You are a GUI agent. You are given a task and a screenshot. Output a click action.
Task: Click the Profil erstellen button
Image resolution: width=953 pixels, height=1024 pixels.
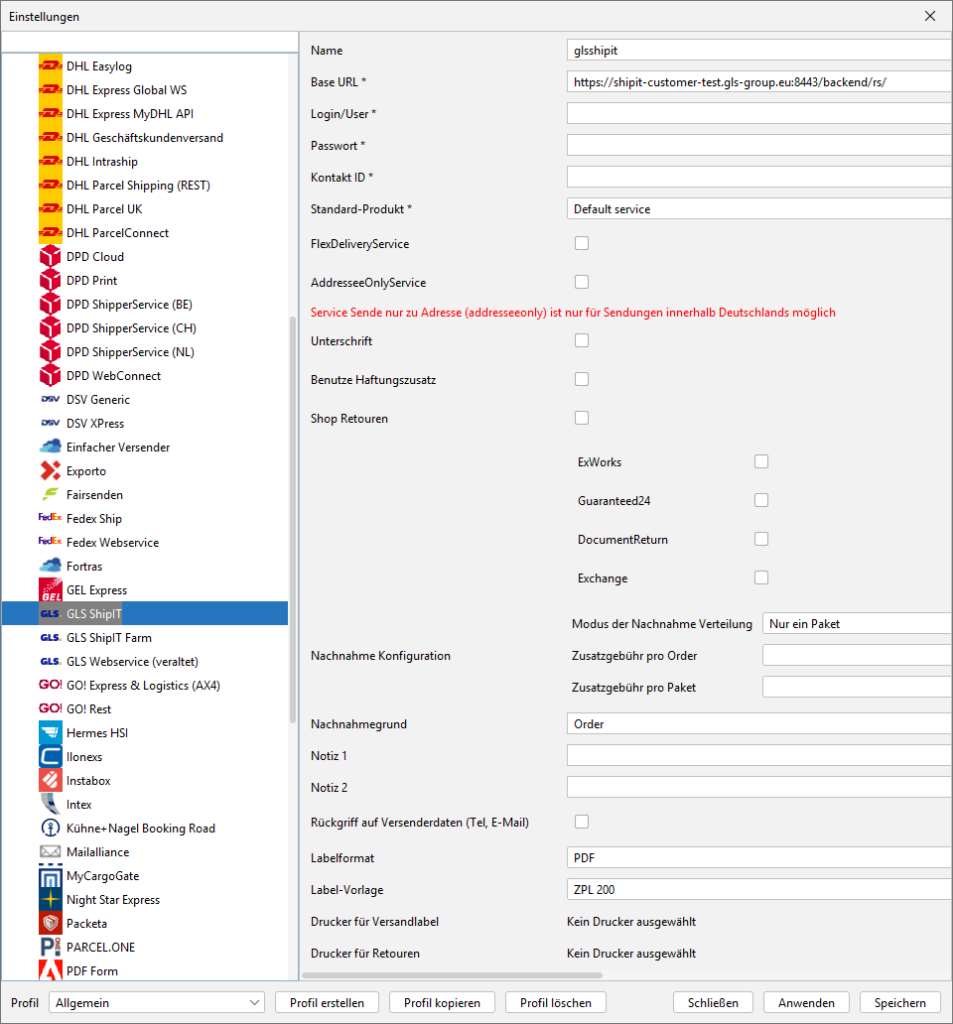(326, 1003)
